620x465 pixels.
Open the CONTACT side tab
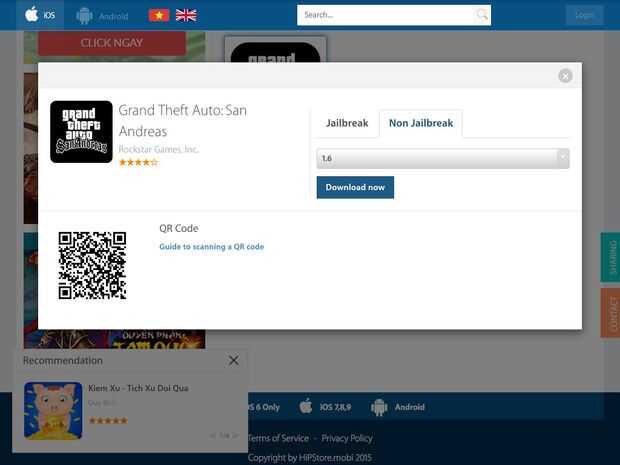click(611, 313)
